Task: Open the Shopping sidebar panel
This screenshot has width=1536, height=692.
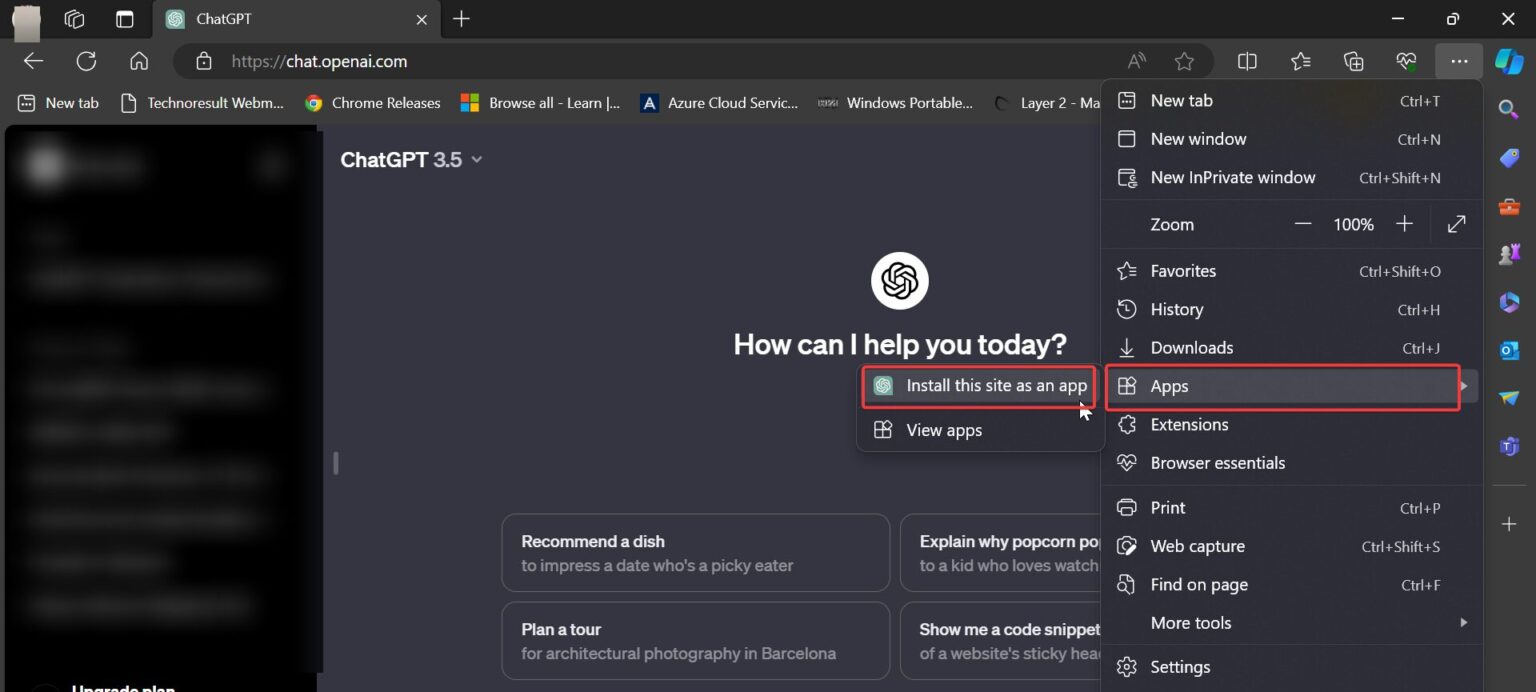Action: pos(1509,158)
